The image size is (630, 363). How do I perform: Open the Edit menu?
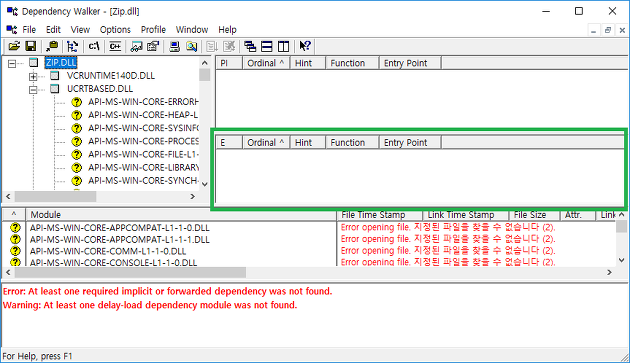pyautogui.click(x=53, y=30)
